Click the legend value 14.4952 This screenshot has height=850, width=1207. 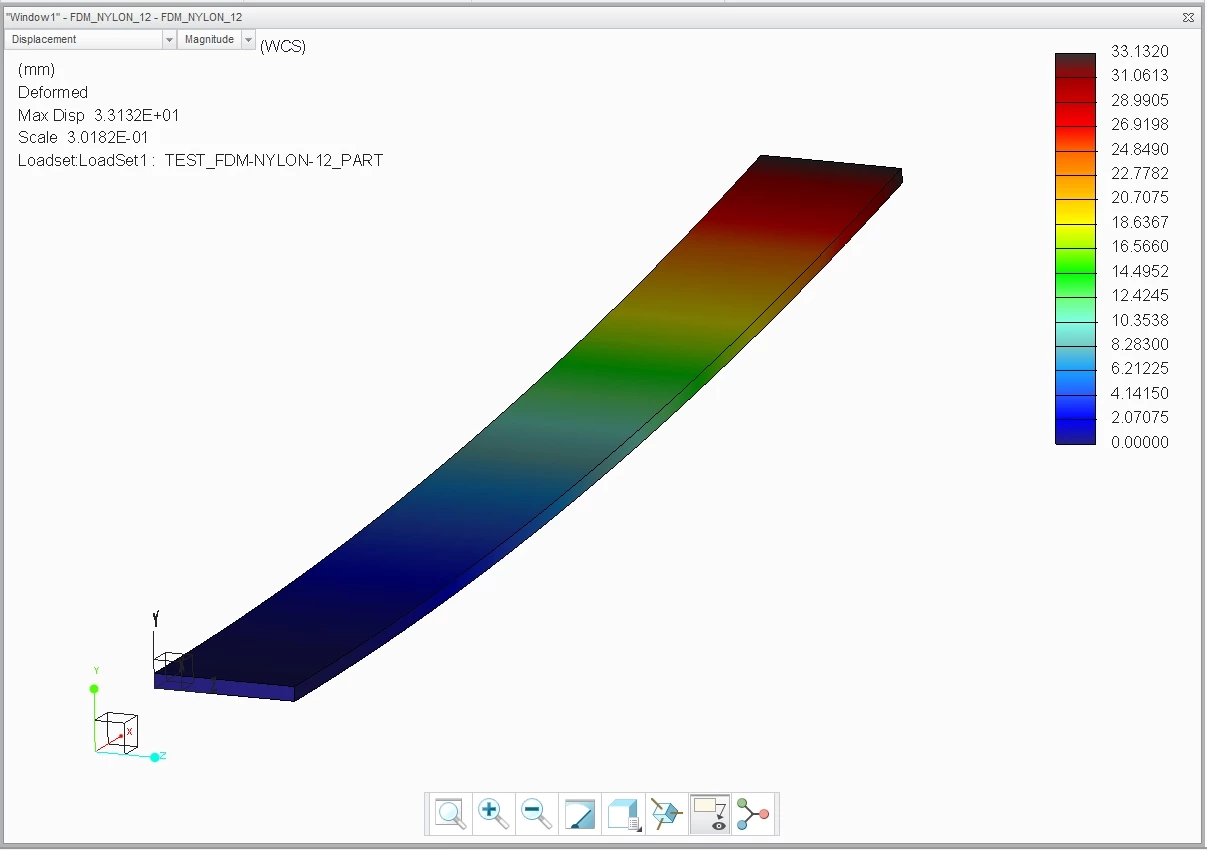1140,271
